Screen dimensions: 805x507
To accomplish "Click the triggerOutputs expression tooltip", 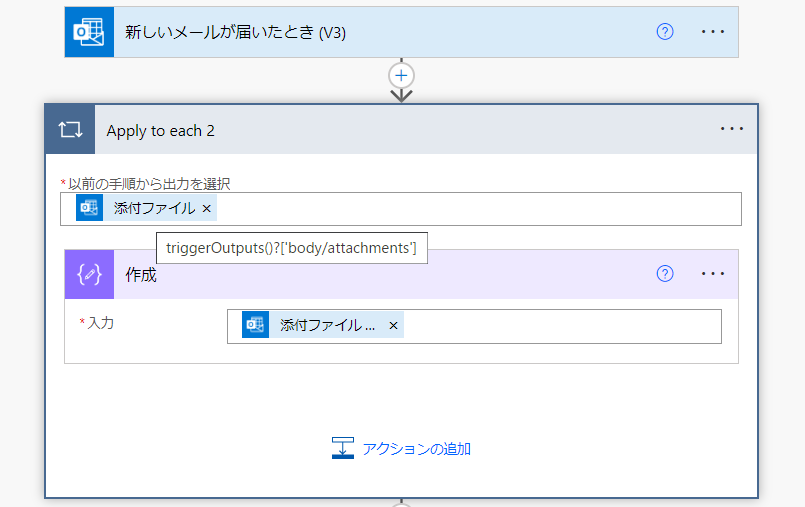I will pyautogui.click(x=292, y=248).
